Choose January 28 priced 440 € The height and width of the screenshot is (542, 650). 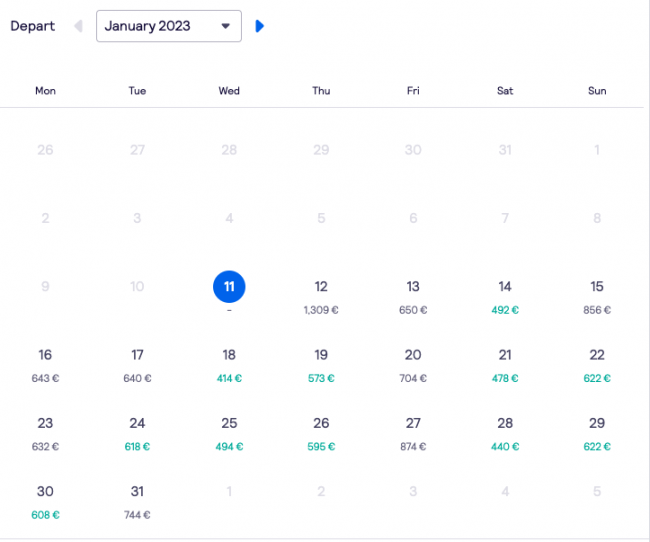point(505,434)
